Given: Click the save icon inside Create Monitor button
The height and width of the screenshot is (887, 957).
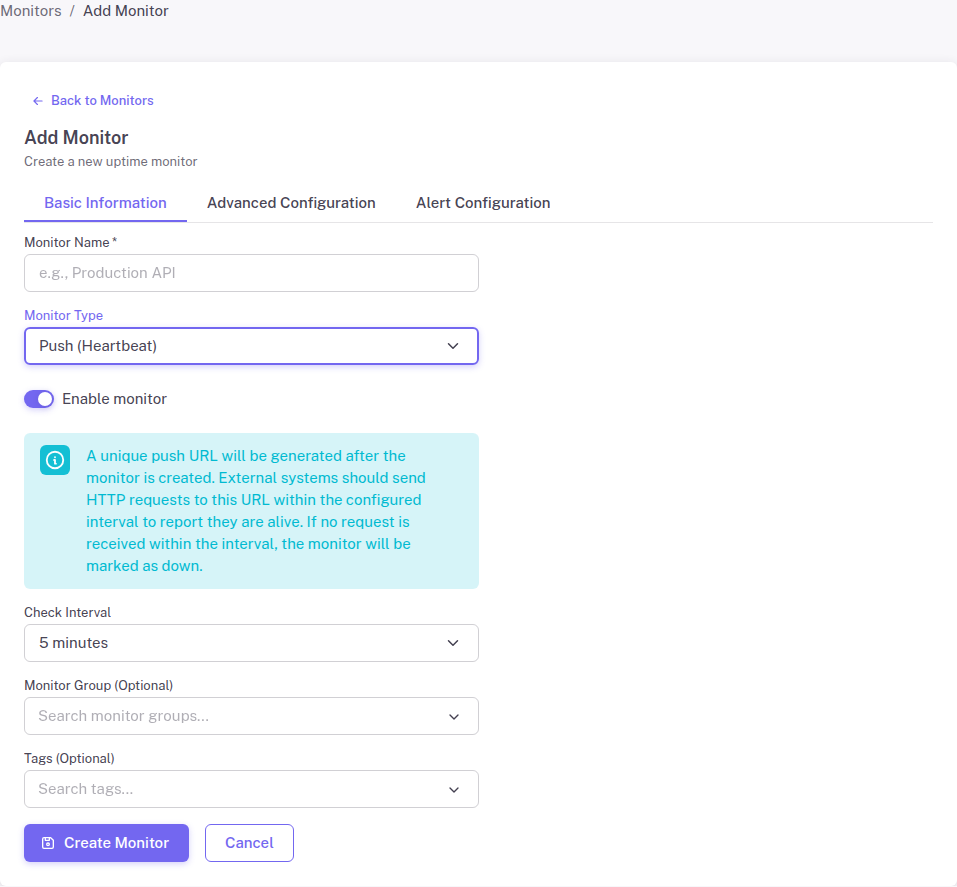Looking at the screenshot, I should (x=49, y=842).
